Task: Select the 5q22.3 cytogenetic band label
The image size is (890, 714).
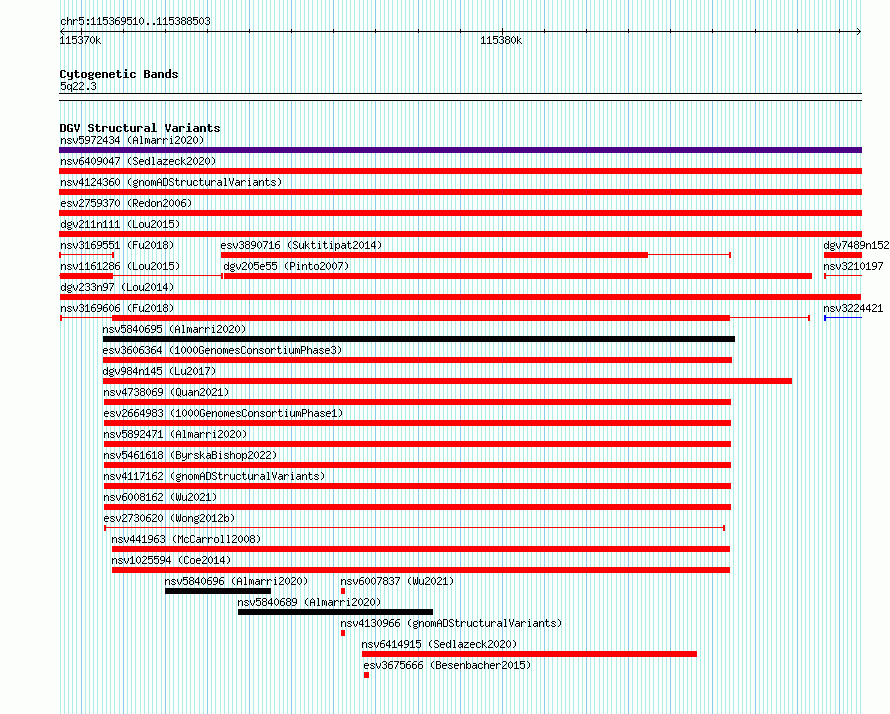Action: 78,86
